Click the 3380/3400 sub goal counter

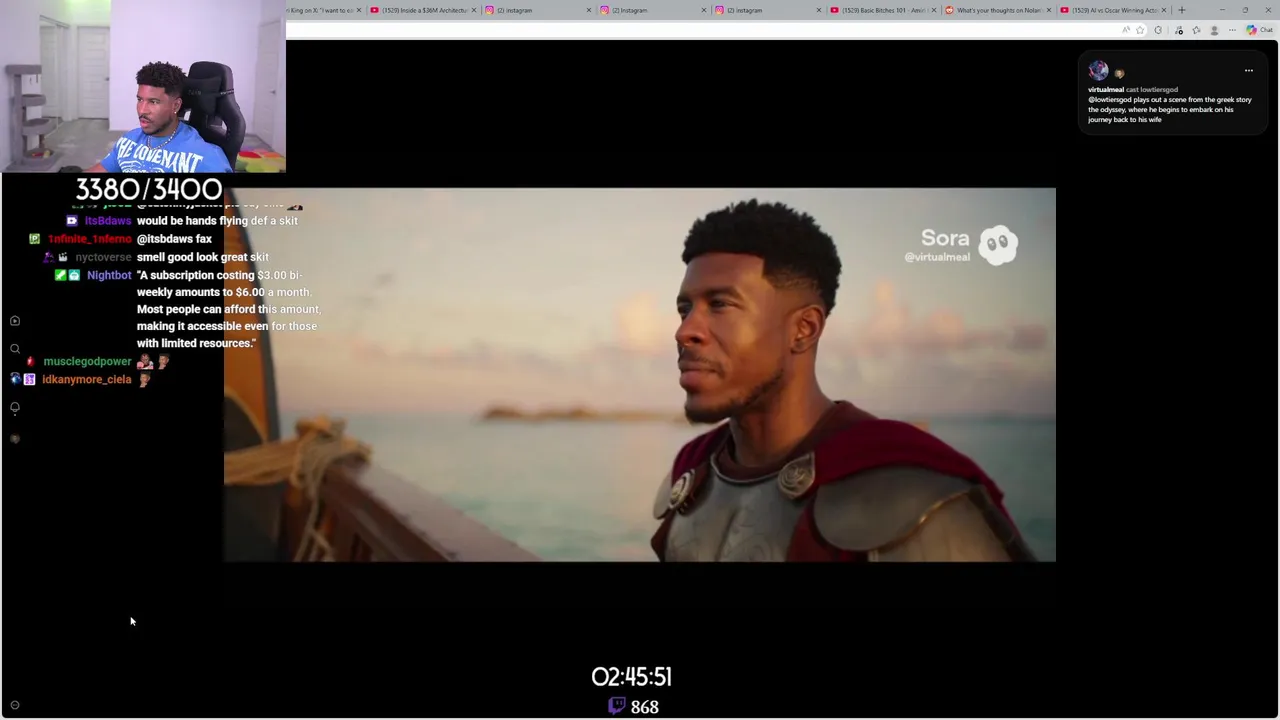coord(149,189)
